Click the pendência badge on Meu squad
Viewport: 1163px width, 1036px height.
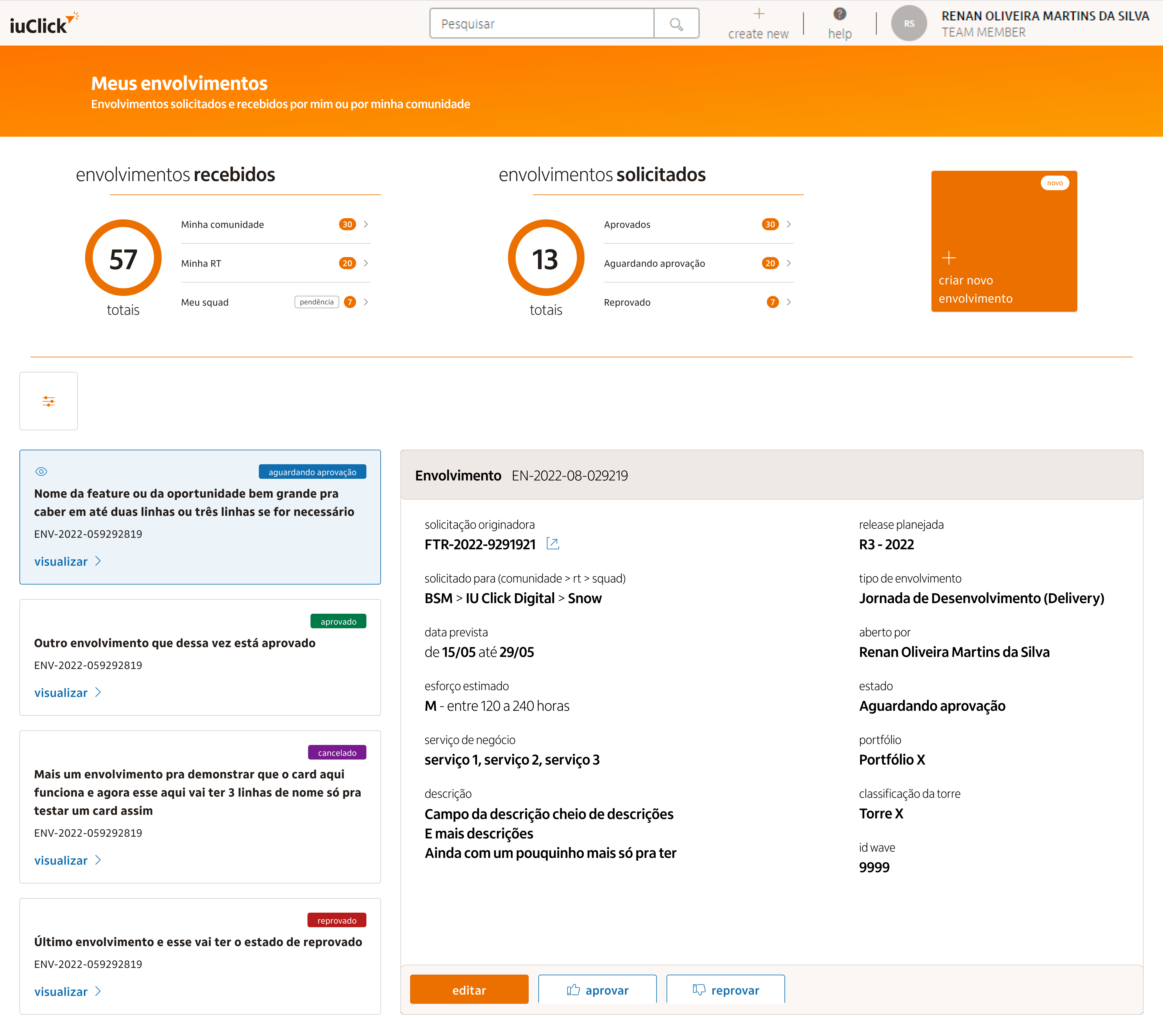317,302
